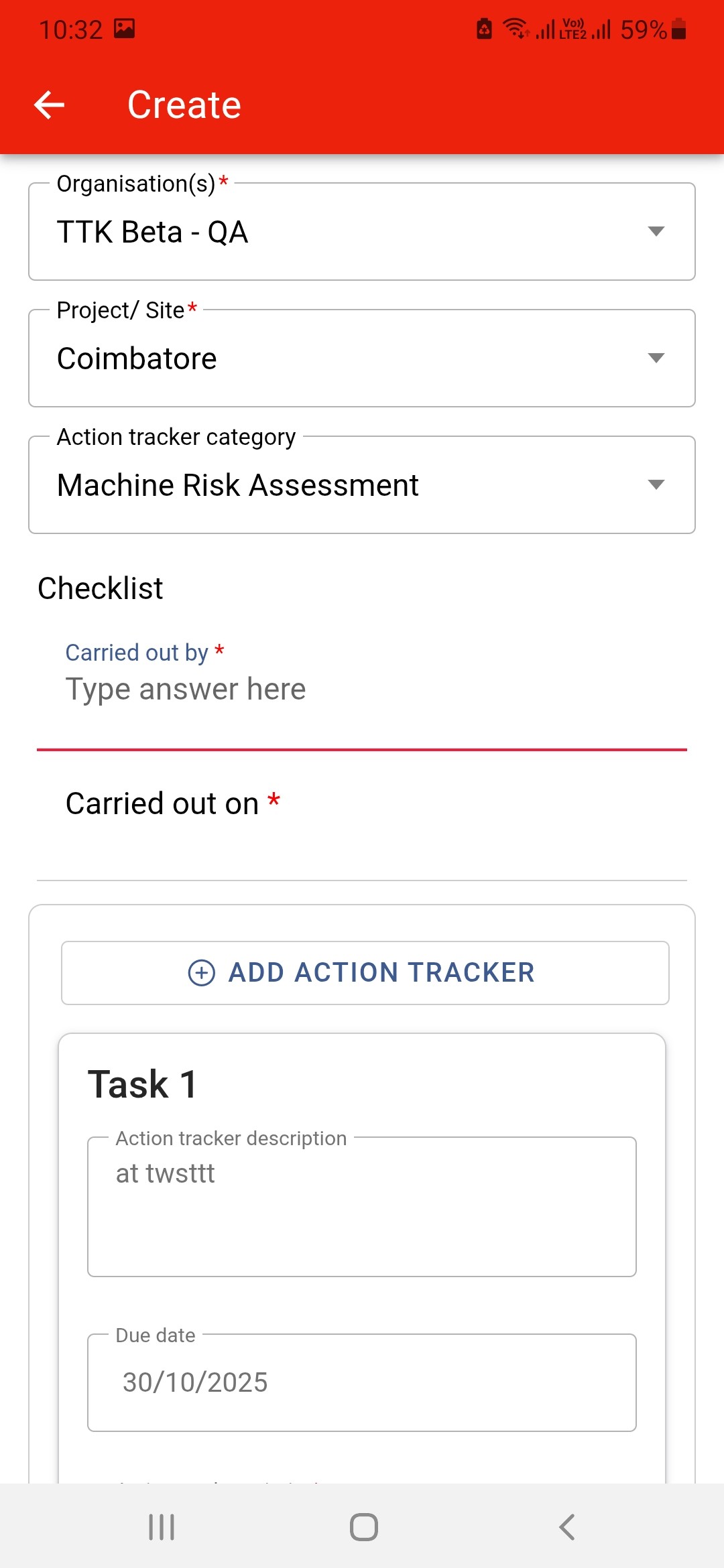Tap the plus circle icon beside Add Action Tracker
This screenshot has width=724, height=1568.
tap(201, 972)
